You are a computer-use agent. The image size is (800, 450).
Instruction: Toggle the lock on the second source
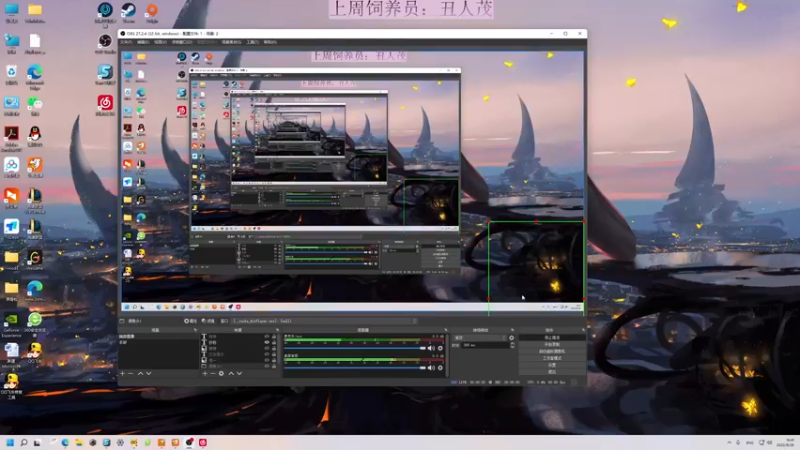[x=274, y=342]
